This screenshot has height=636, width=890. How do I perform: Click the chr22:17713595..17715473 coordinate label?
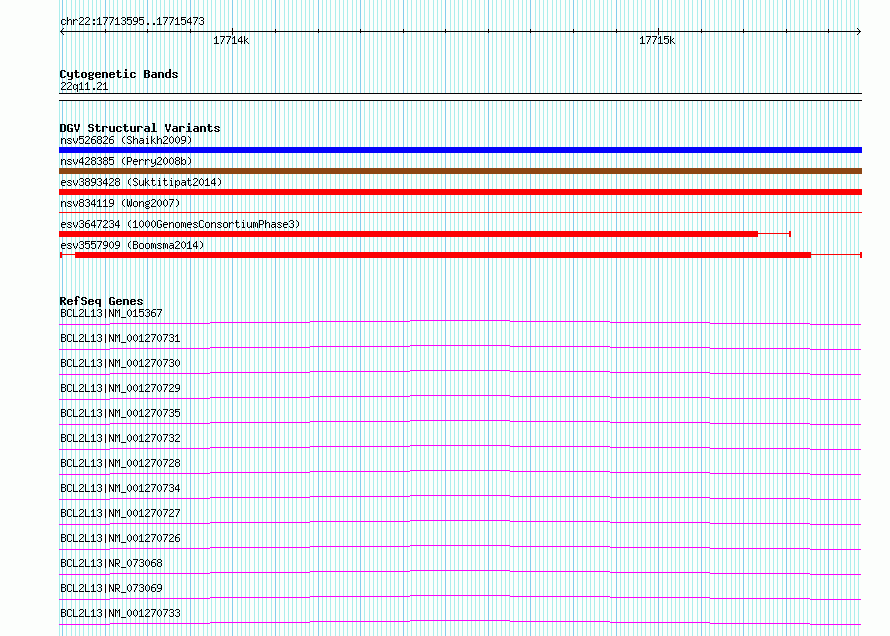(132, 22)
